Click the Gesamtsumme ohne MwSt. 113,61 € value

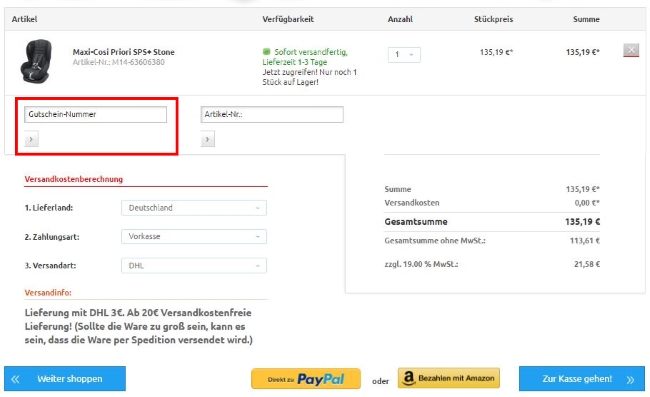click(585, 241)
